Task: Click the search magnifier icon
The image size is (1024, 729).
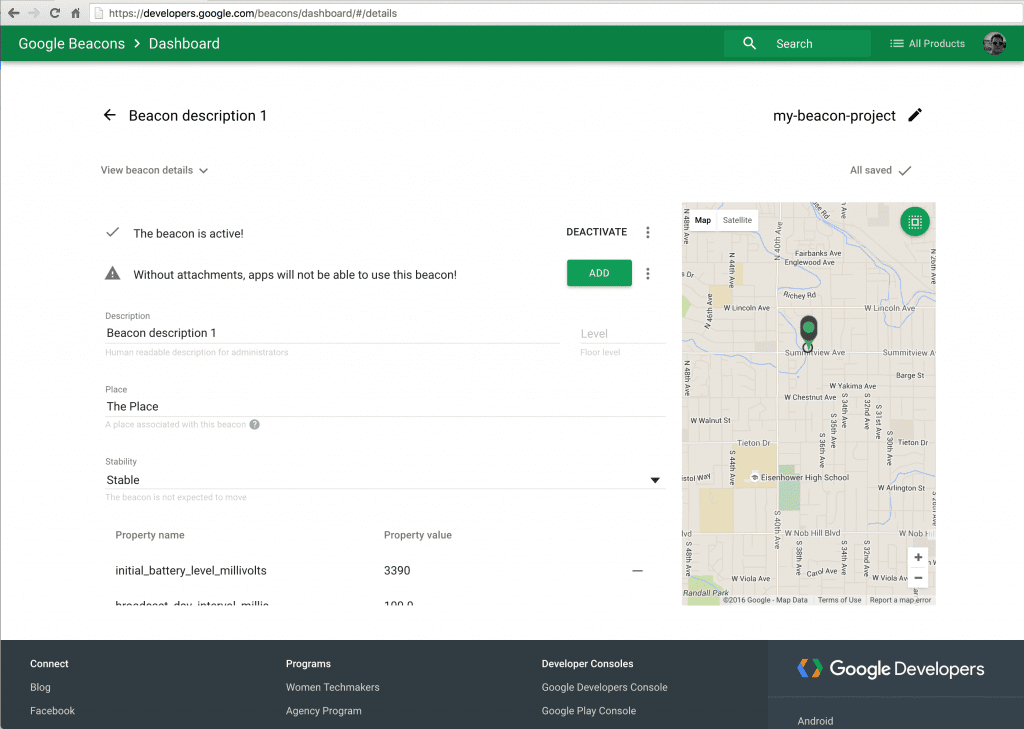Action: 749,43
